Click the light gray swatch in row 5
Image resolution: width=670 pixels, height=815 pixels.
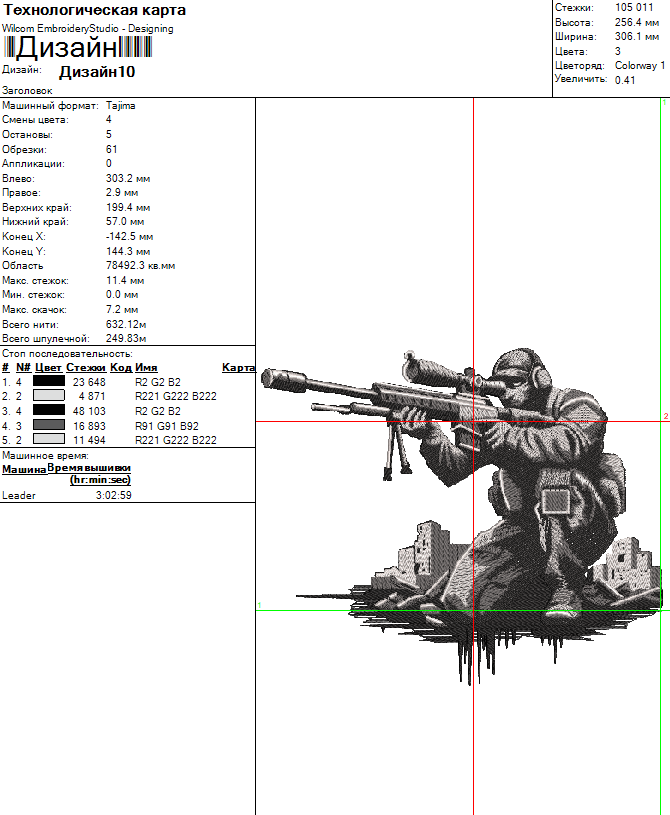(49, 439)
